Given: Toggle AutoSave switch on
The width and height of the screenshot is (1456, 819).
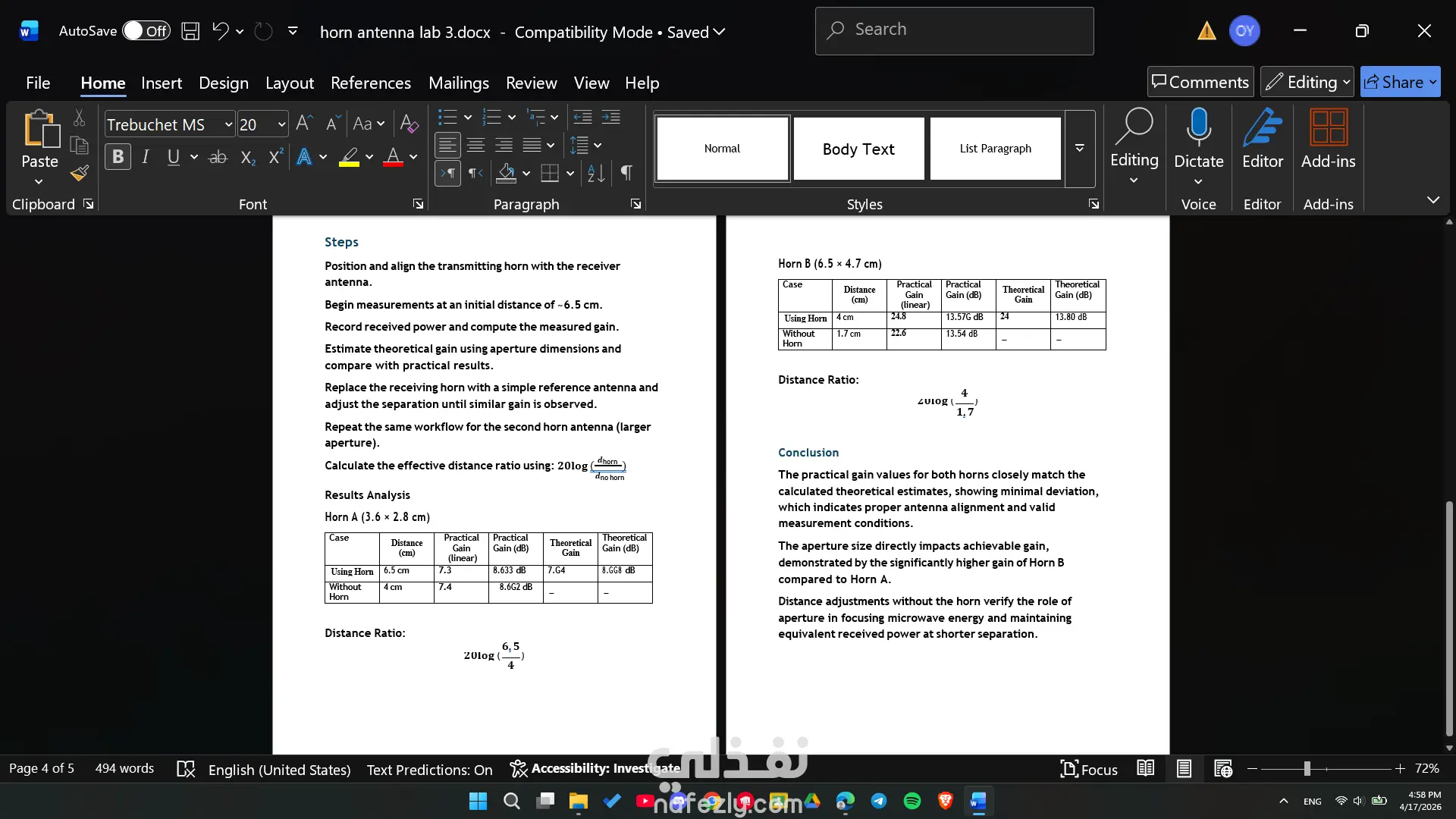Looking at the screenshot, I should pyautogui.click(x=146, y=31).
